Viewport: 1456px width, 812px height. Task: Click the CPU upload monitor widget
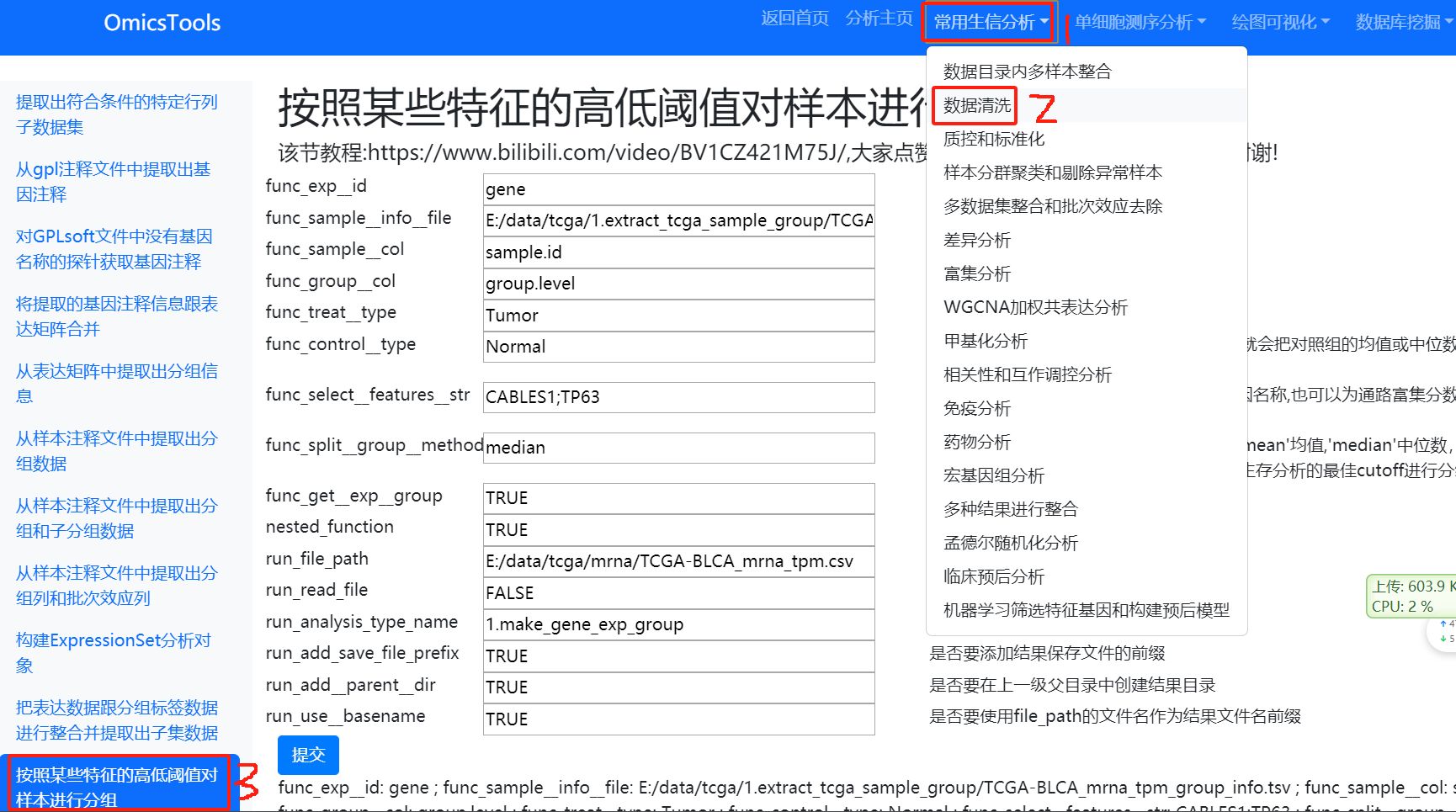point(1411,597)
